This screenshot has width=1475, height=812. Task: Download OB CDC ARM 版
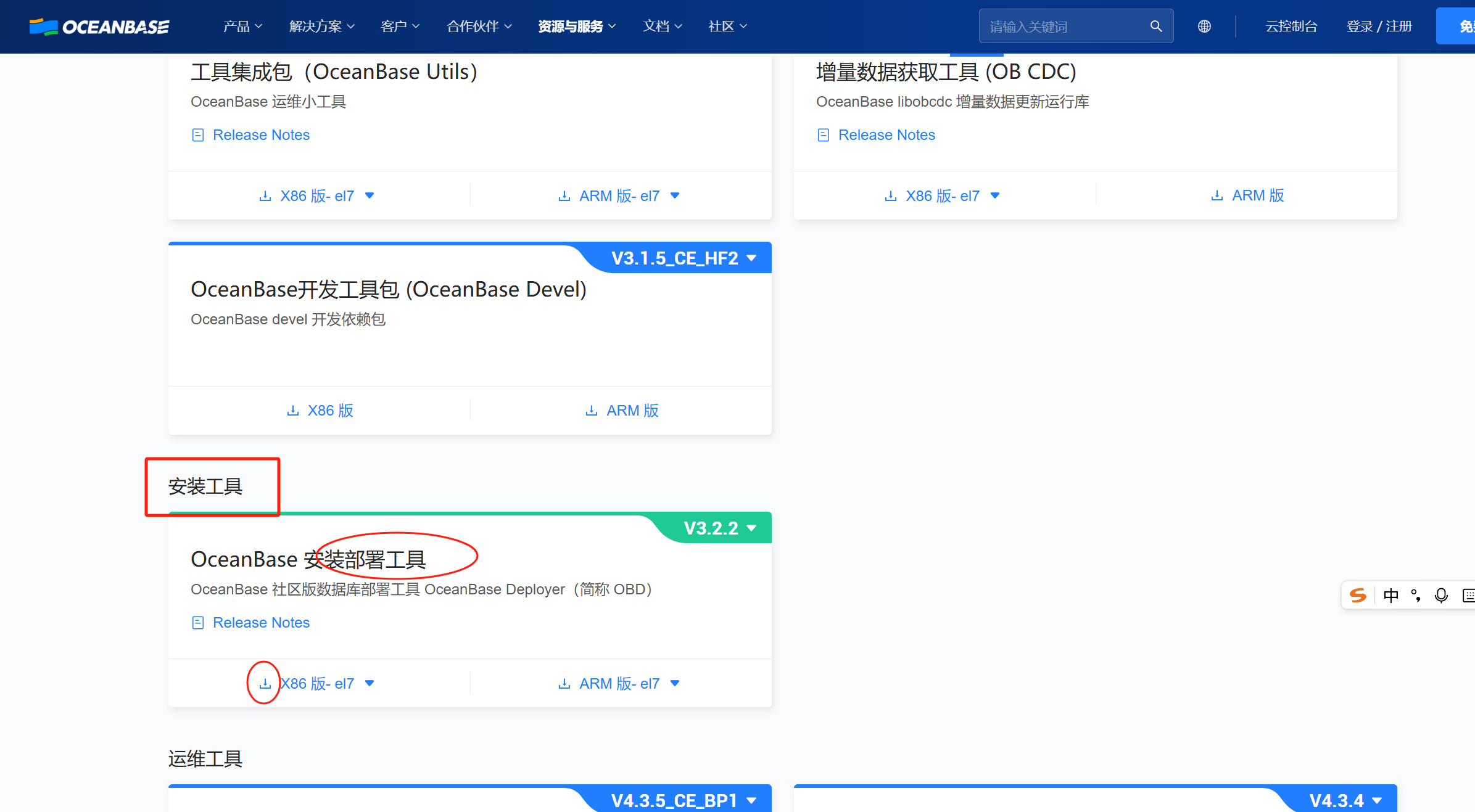pos(1247,195)
